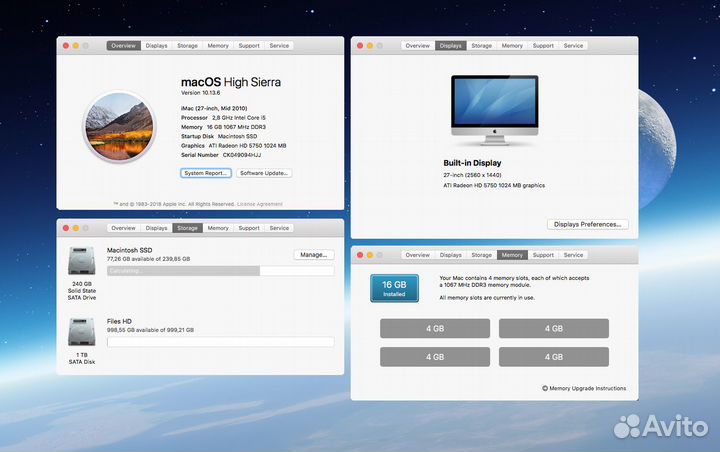This screenshot has height=452, width=720.
Task: Open Memory tab in Displays window
Action: click(512, 45)
